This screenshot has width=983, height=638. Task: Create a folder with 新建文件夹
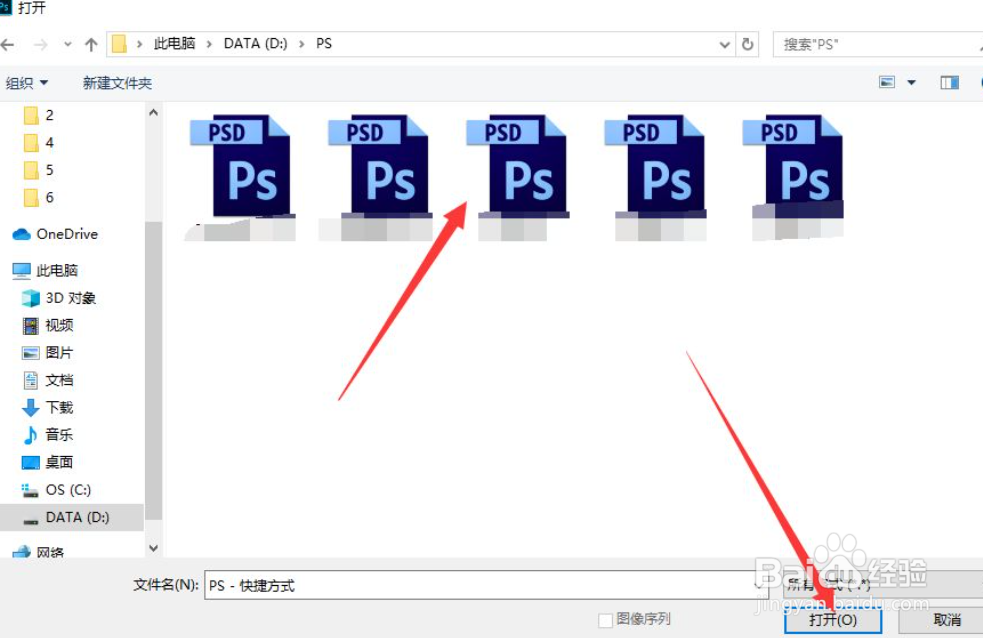(117, 83)
